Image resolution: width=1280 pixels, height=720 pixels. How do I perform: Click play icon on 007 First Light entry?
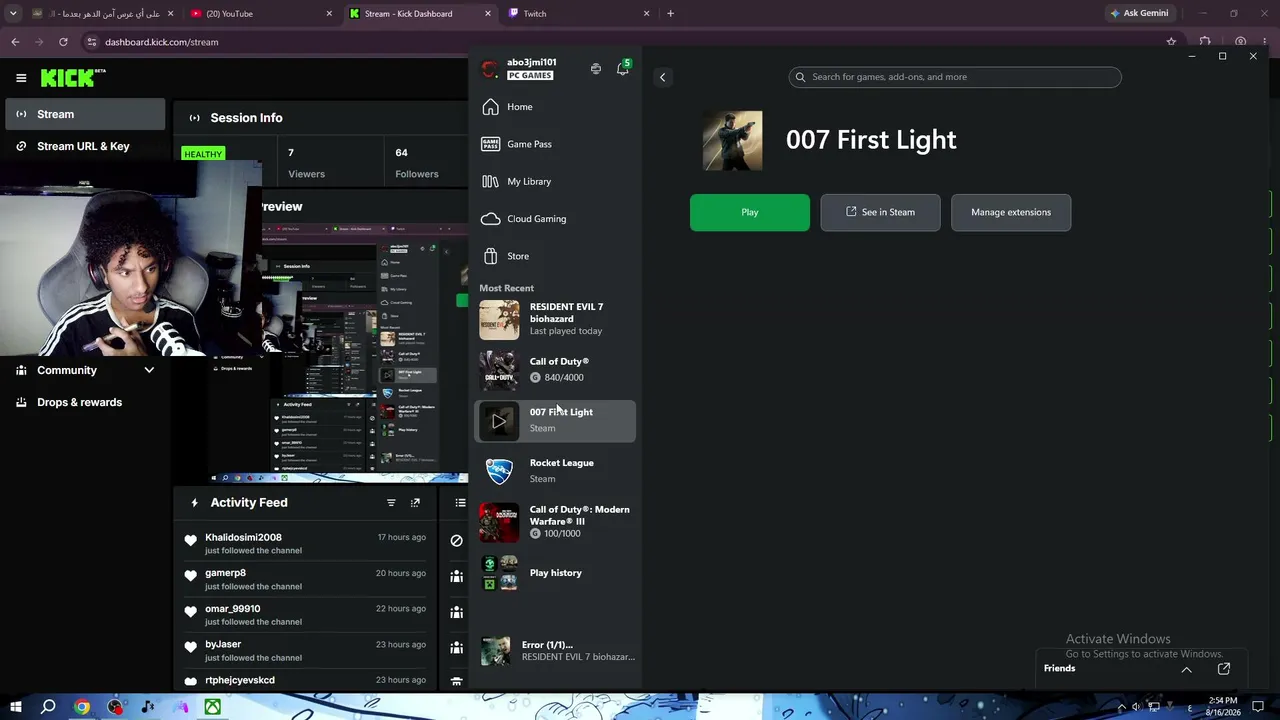click(x=499, y=421)
